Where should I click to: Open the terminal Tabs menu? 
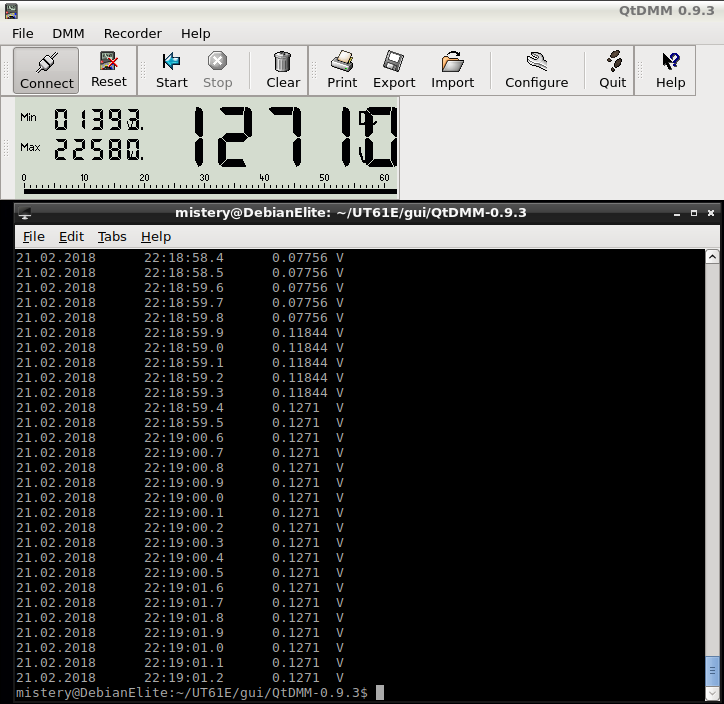[112, 236]
